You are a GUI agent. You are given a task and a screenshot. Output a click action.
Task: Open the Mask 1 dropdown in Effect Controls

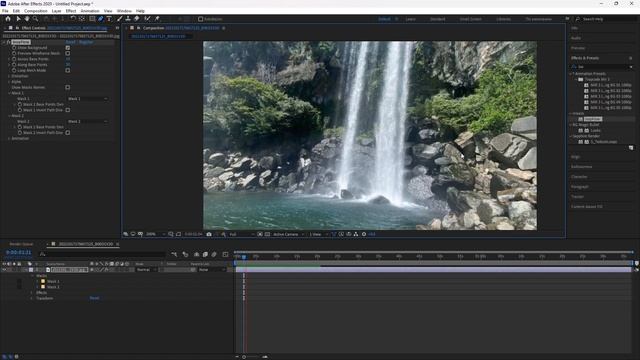pyautogui.click(x=88, y=99)
